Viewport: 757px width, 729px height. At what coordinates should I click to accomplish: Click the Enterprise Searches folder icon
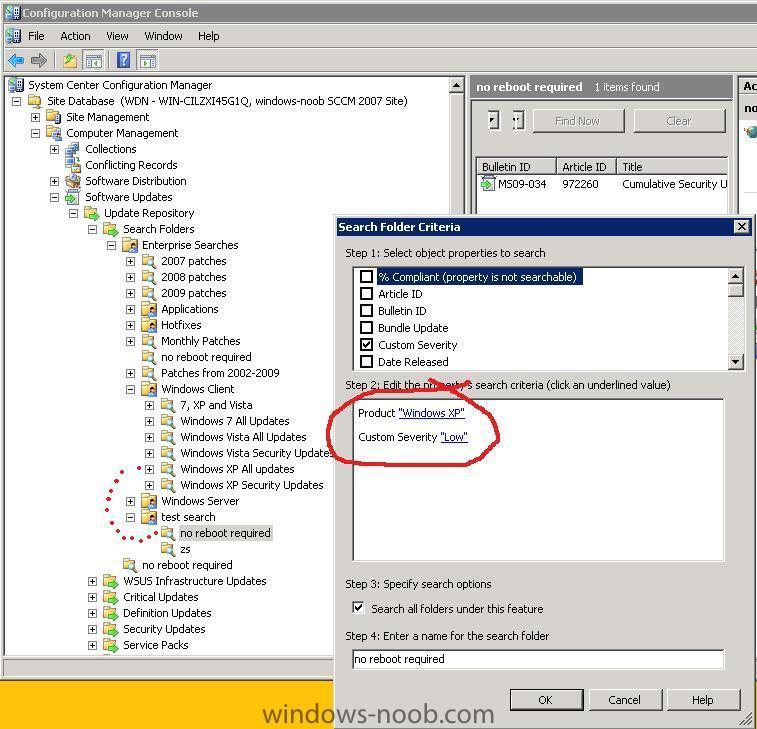[x=129, y=245]
